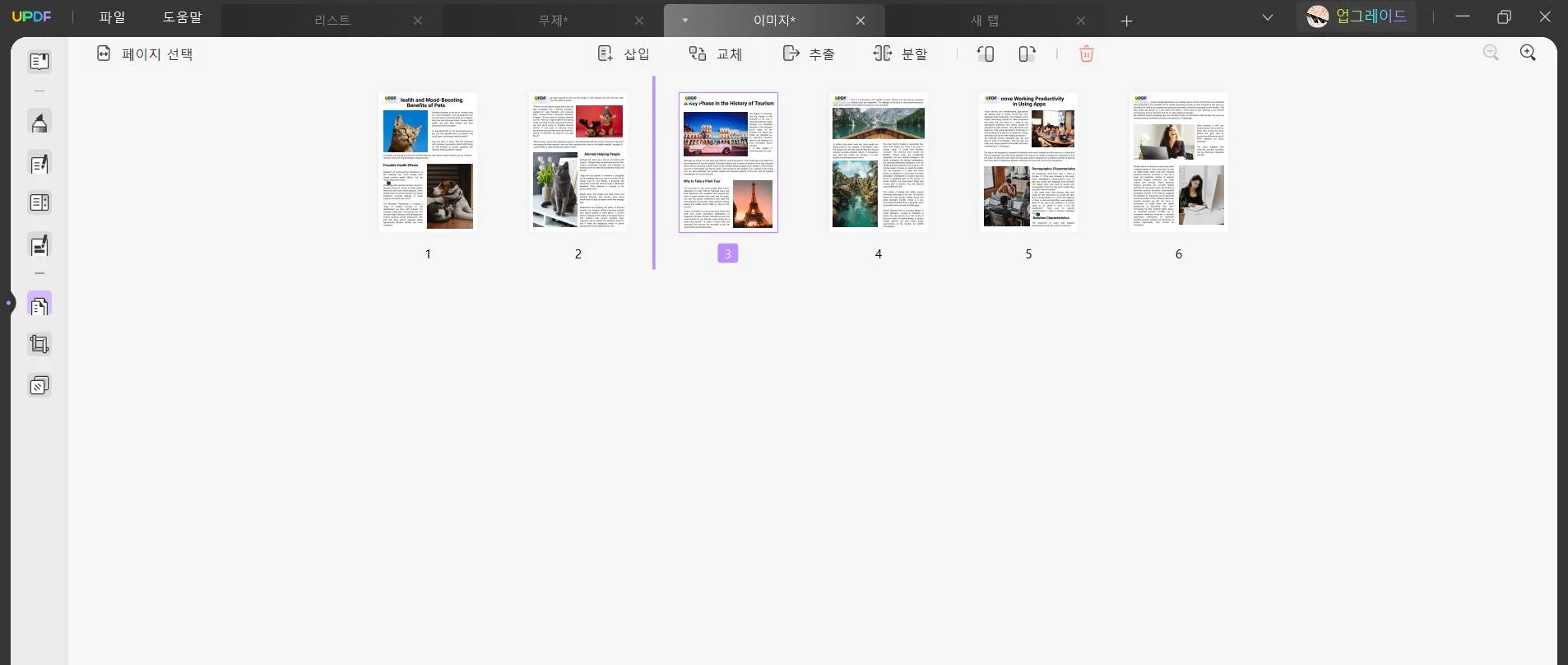Switch to the 새 탭 tab
Image resolution: width=1568 pixels, height=665 pixels.
985,21
